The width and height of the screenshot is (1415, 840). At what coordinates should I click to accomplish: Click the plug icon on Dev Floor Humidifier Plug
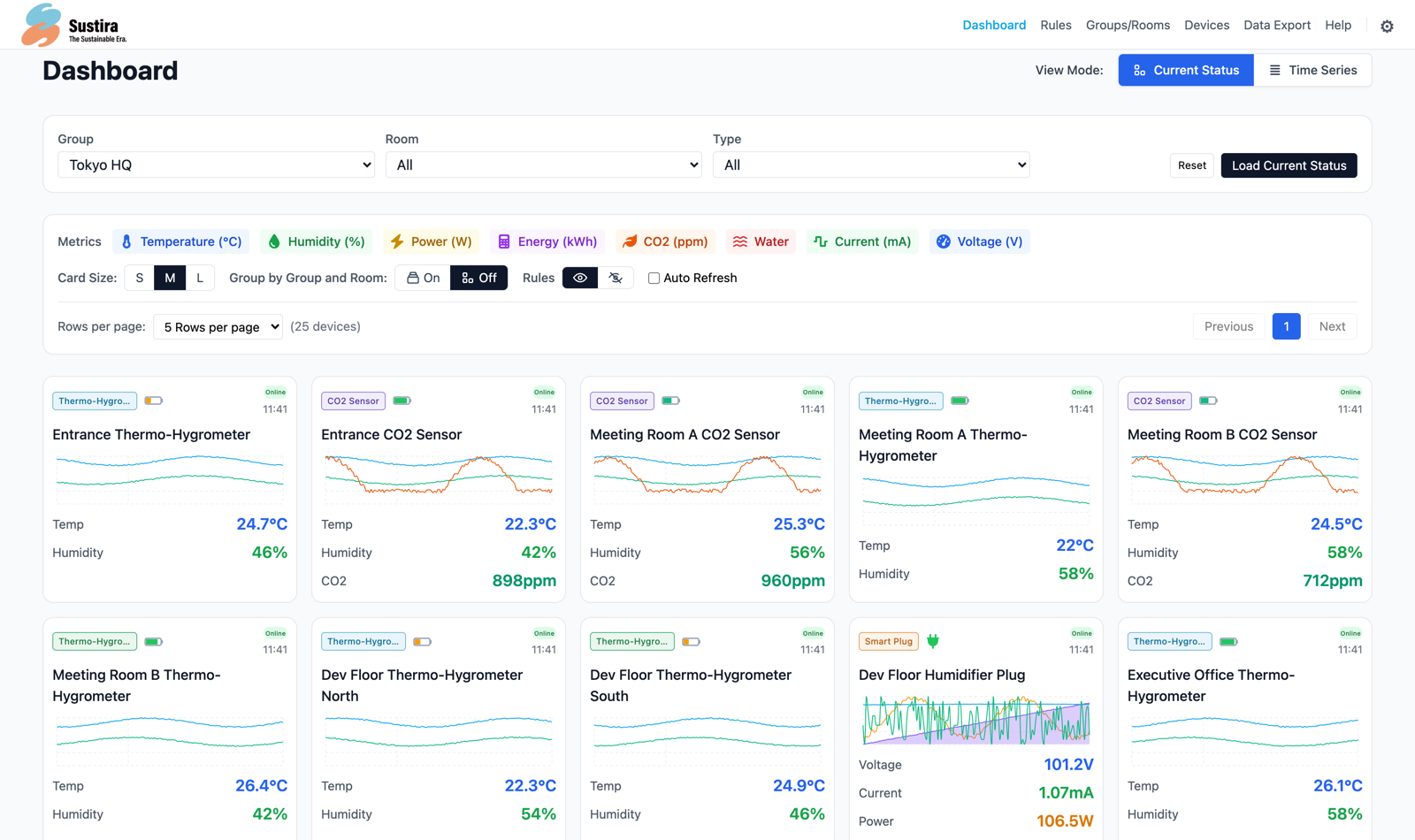click(x=933, y=641)
